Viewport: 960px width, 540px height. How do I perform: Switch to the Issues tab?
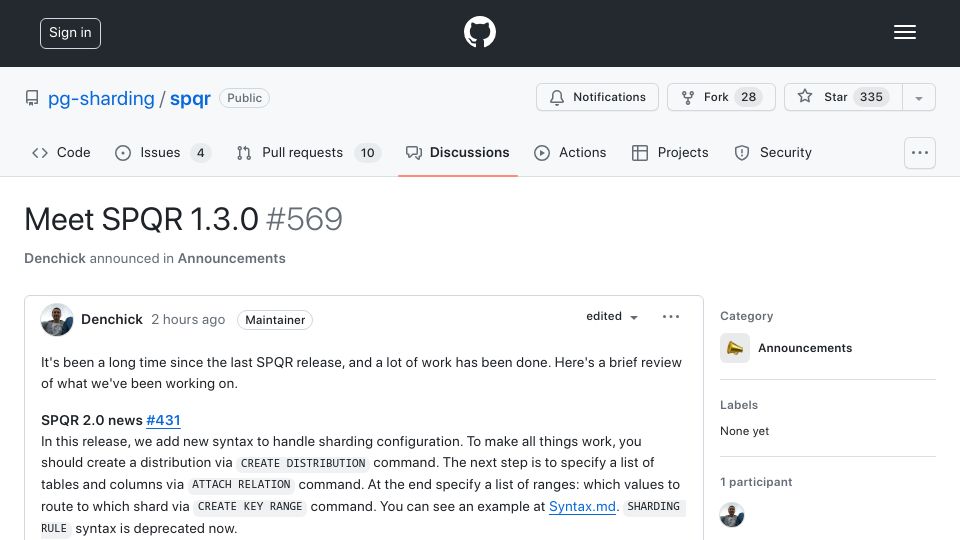[163, 152]
